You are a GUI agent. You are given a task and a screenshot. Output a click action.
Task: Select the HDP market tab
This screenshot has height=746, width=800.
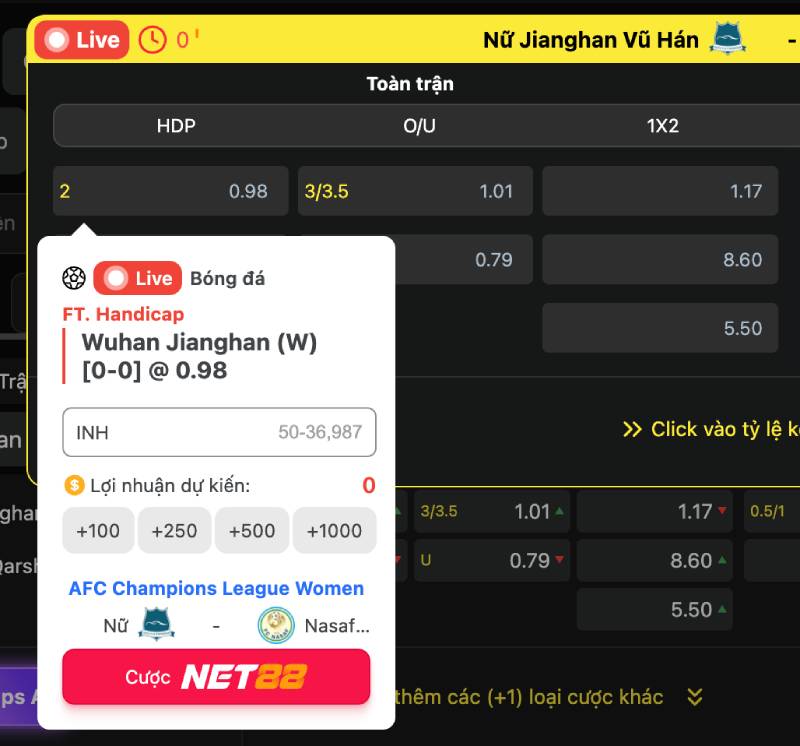coord(176,126)
